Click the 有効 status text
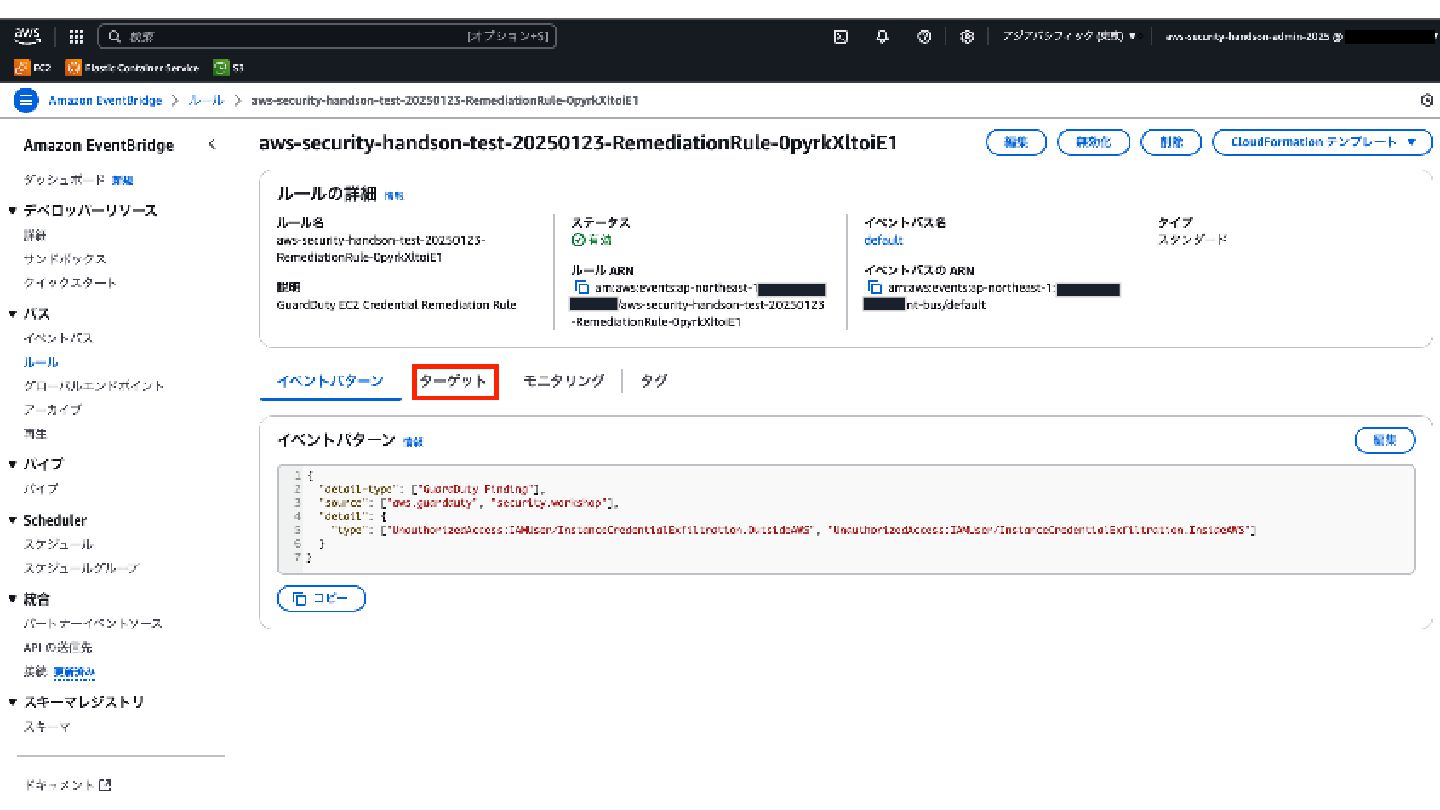 (x=591, y=240)
